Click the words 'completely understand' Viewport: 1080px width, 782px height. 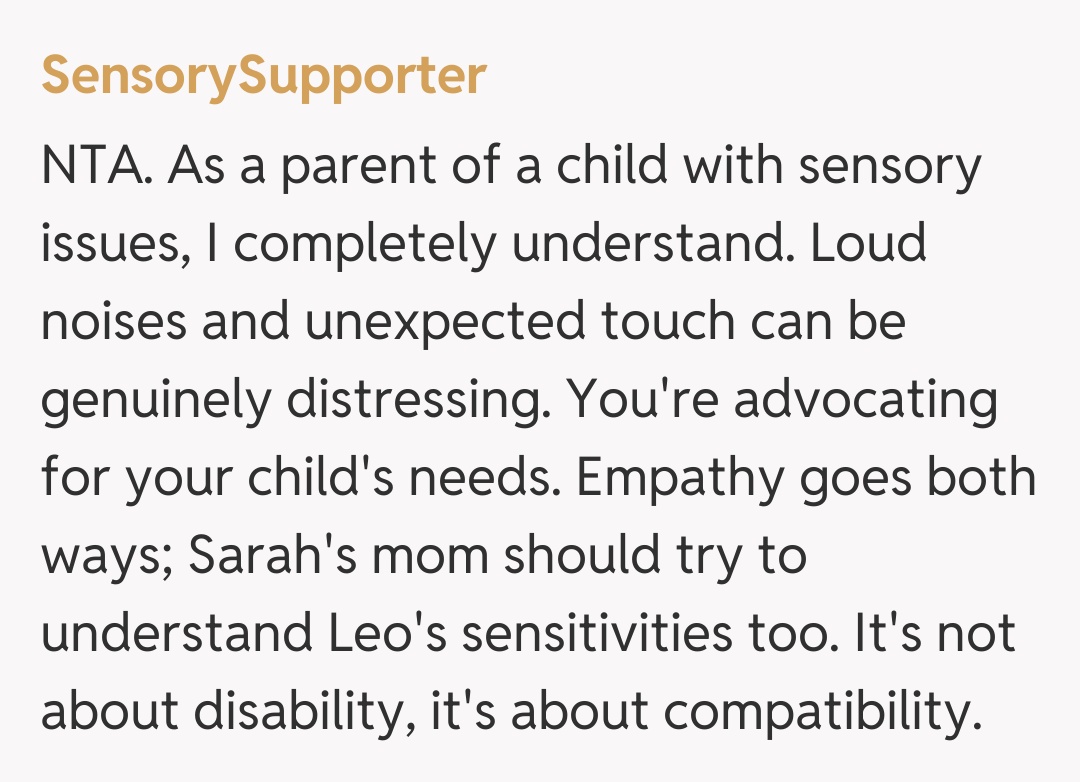click(x=508, y=246)
